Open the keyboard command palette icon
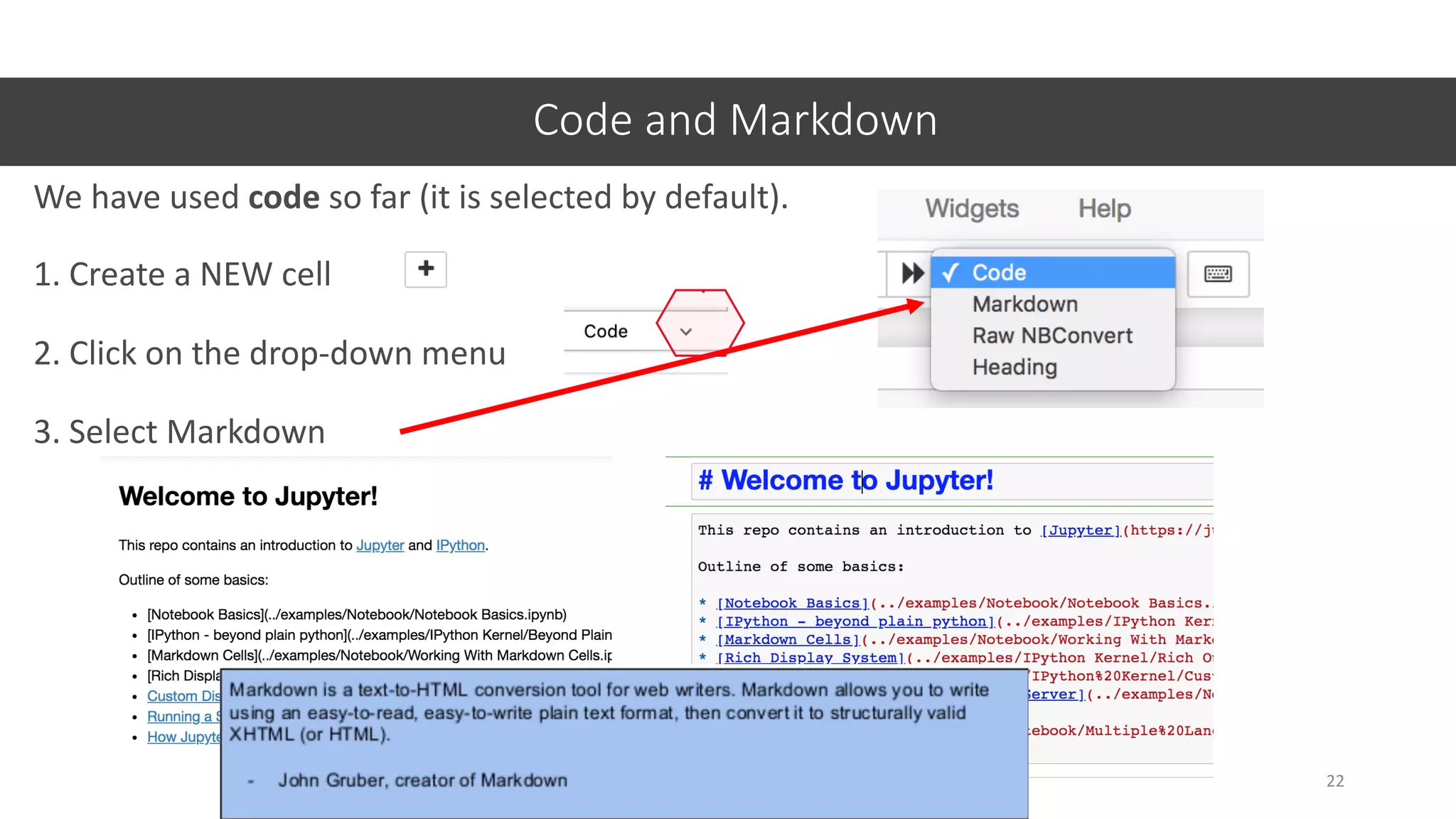 pyautogui.click(x=1218, y=274)
